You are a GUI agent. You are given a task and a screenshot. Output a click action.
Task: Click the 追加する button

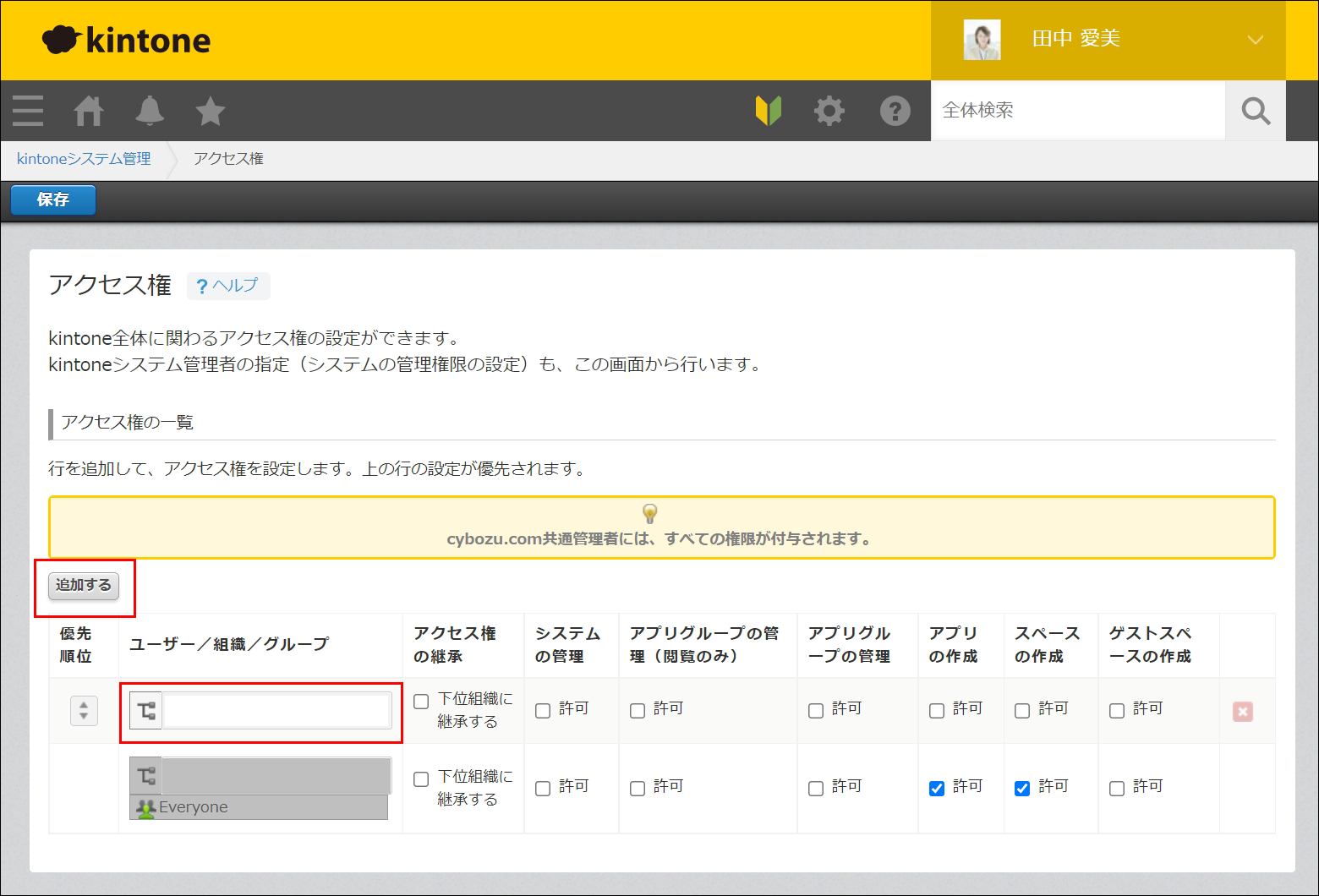click(x=84, y=586)
